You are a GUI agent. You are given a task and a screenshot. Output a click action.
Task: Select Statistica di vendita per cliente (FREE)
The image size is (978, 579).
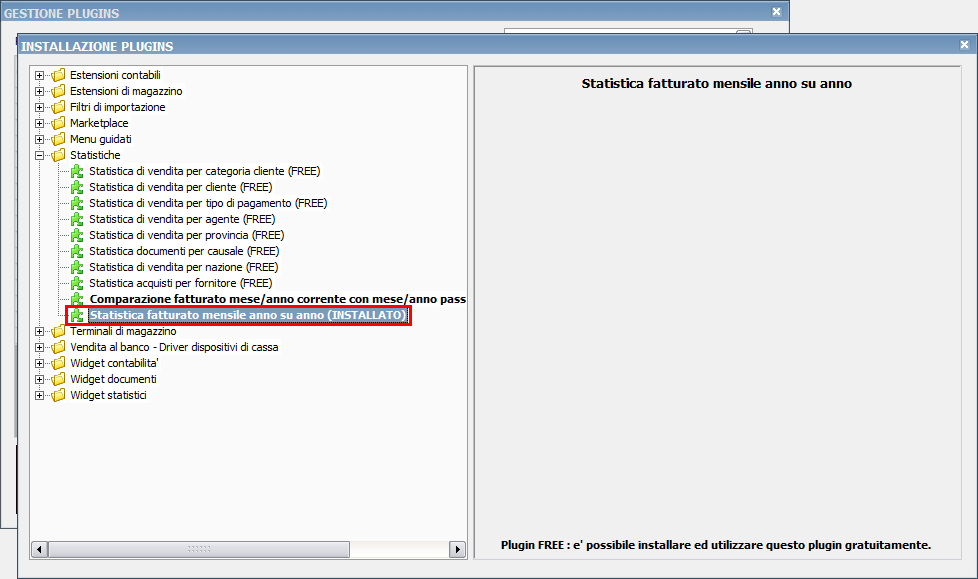pos(181,187)
